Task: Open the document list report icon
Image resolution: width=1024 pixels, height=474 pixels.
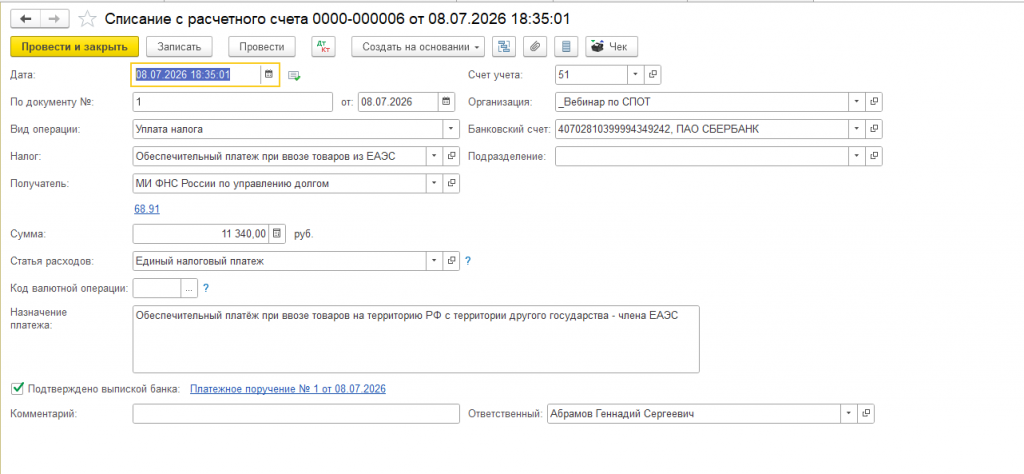Action: pyautogui.click(x=566, y=46)
